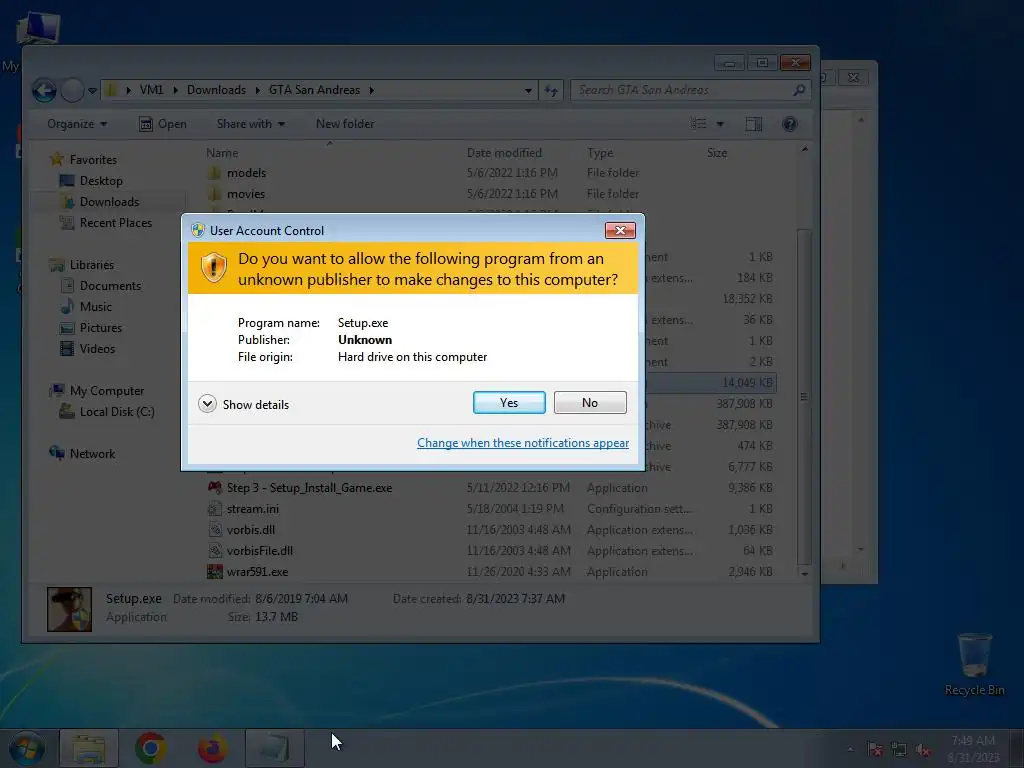Open the Share with menu

point(251,124)
